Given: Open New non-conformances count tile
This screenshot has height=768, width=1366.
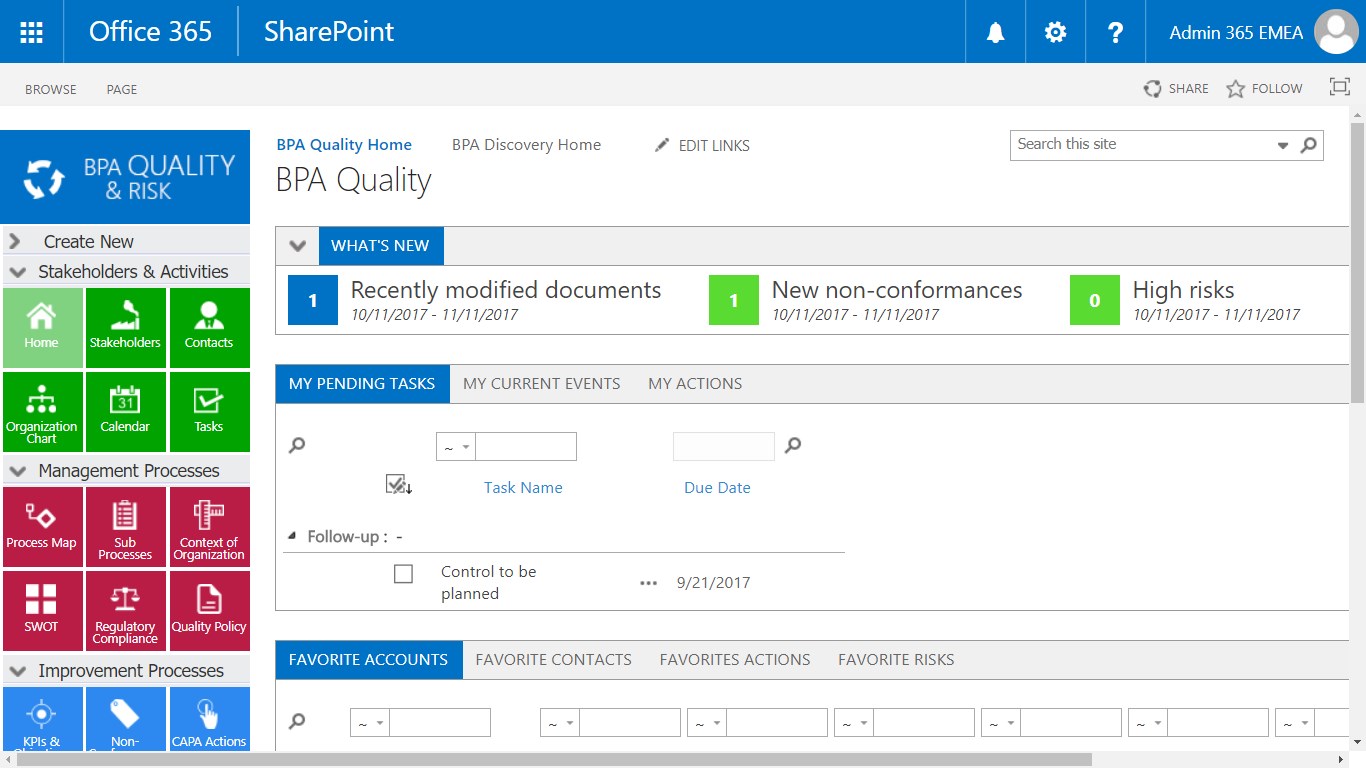Looking at the screenshot, I should pyautogui.click(x=734, y=301).
